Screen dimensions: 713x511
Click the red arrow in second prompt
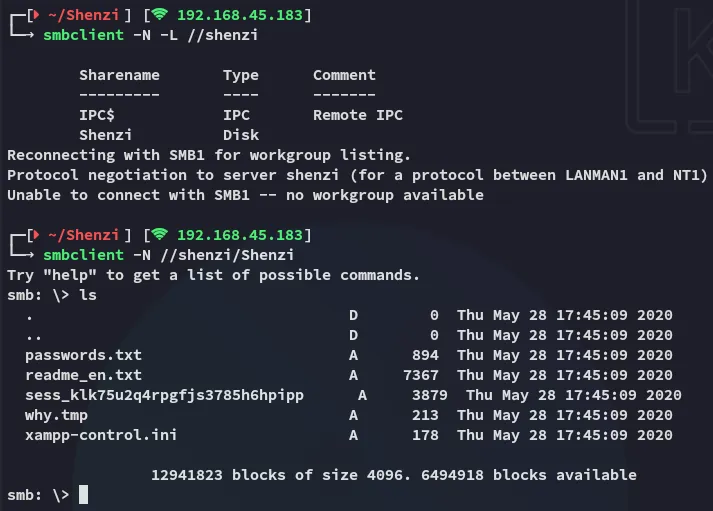[37, 235]
